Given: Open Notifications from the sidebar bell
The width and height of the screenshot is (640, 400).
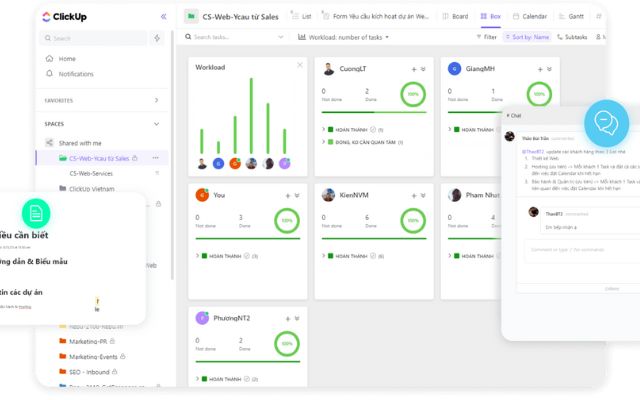Looking at the screenshot, I should pyautogui.click(x=76, y=74).
